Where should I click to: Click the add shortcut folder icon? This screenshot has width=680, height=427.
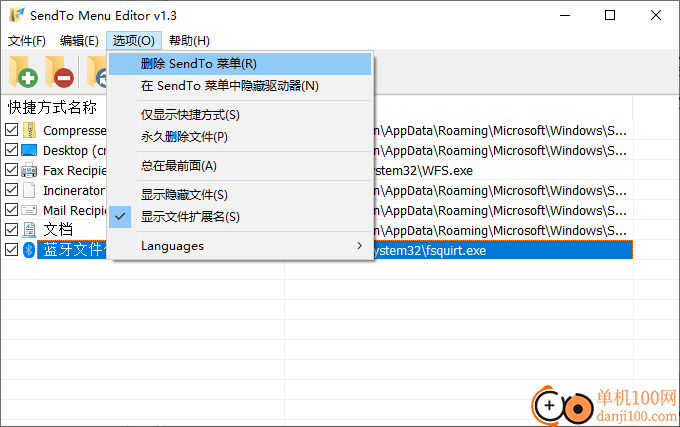[x=23, y=72]
